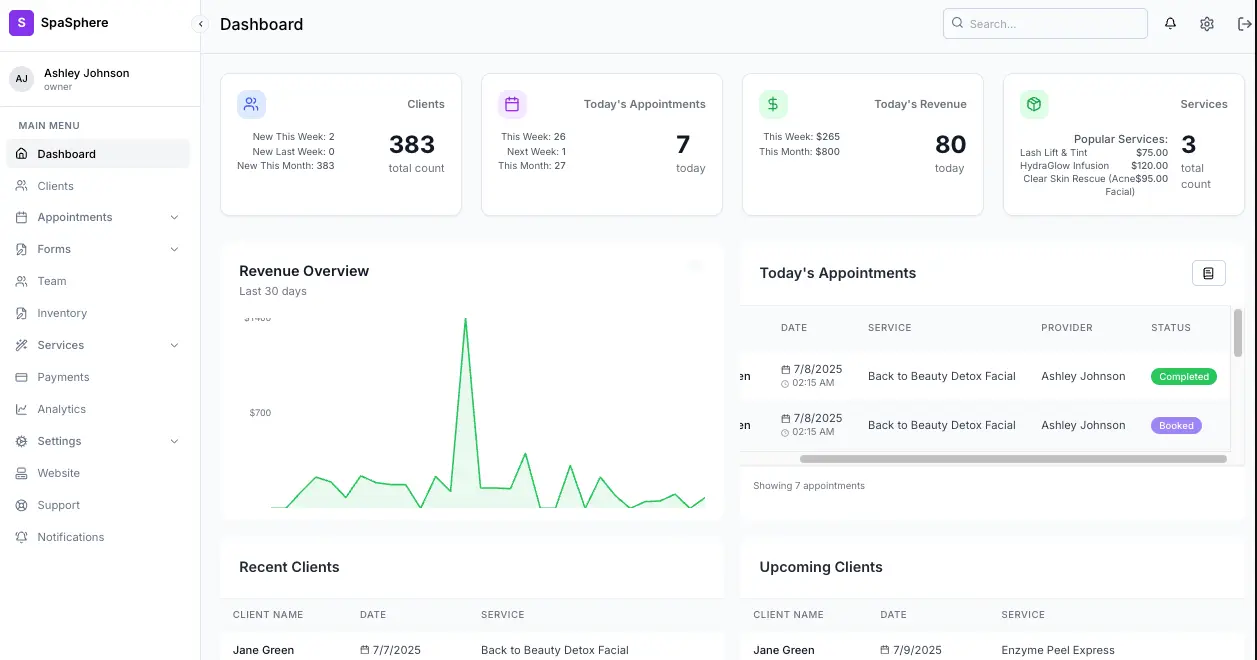This screenshot has width=1257, height=660.
Task: Click the logout icon in header
Action: coord(1244,24)
